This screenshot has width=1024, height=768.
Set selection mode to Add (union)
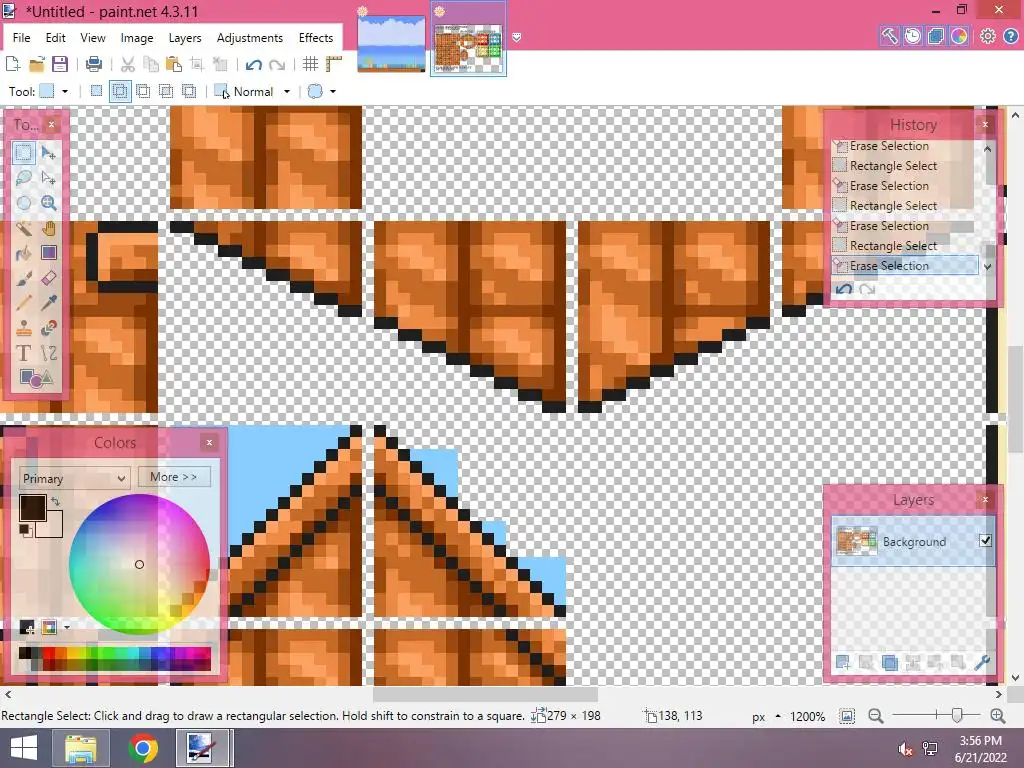click(x=120, y=91)
